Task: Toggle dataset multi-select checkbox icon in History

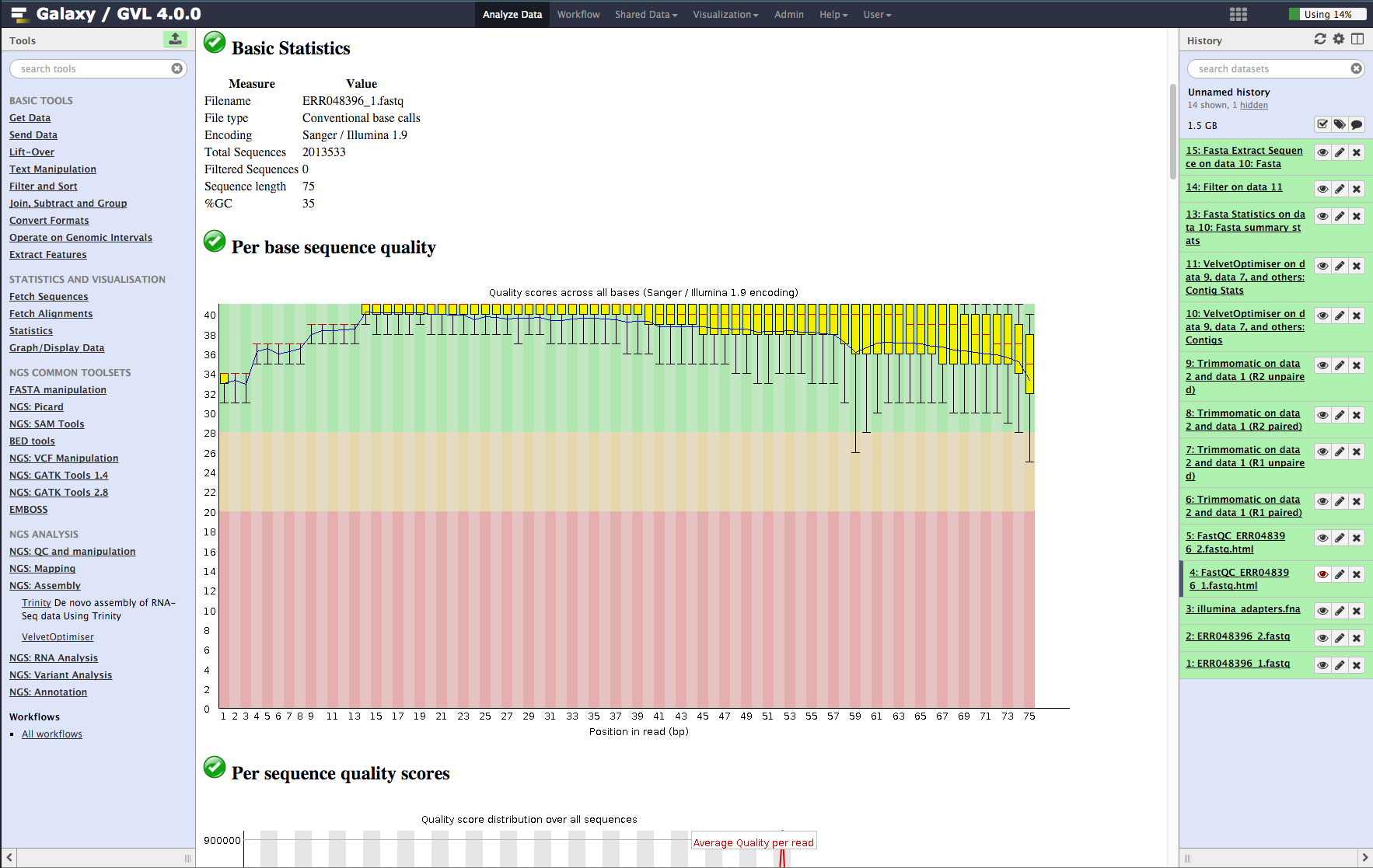Action: [x=1322, y=124]
